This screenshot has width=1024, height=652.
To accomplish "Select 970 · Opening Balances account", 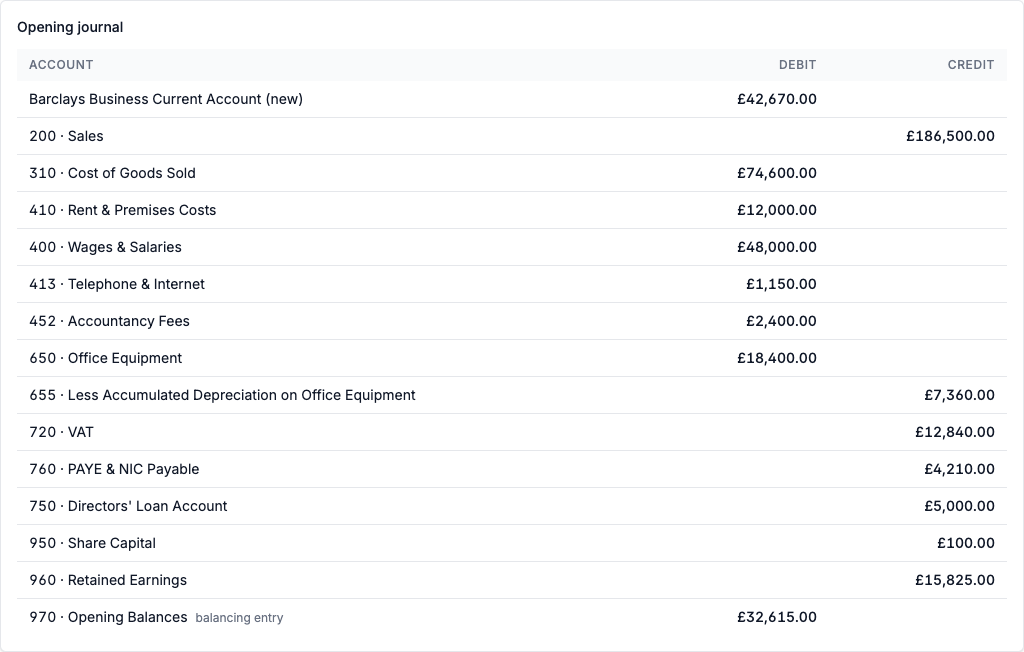I will pos(108,617).
